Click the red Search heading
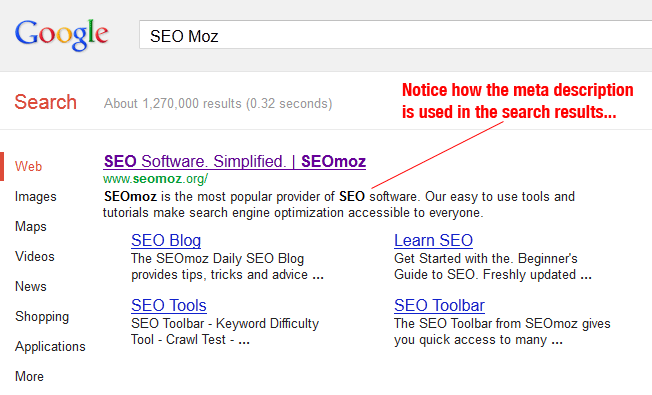 tap(46, 102)
